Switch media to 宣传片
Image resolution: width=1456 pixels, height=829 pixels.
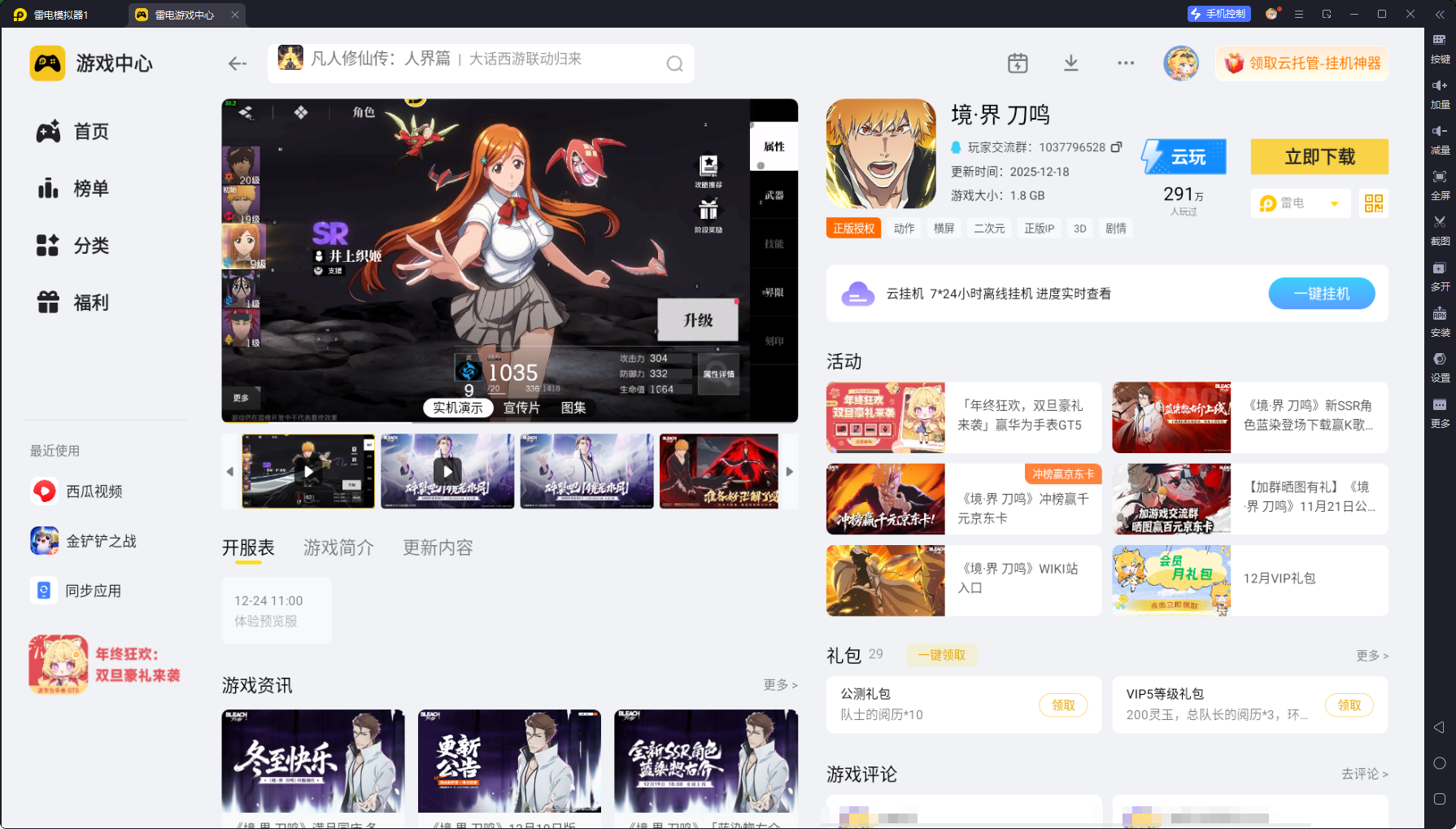click(x=521, y=408)
